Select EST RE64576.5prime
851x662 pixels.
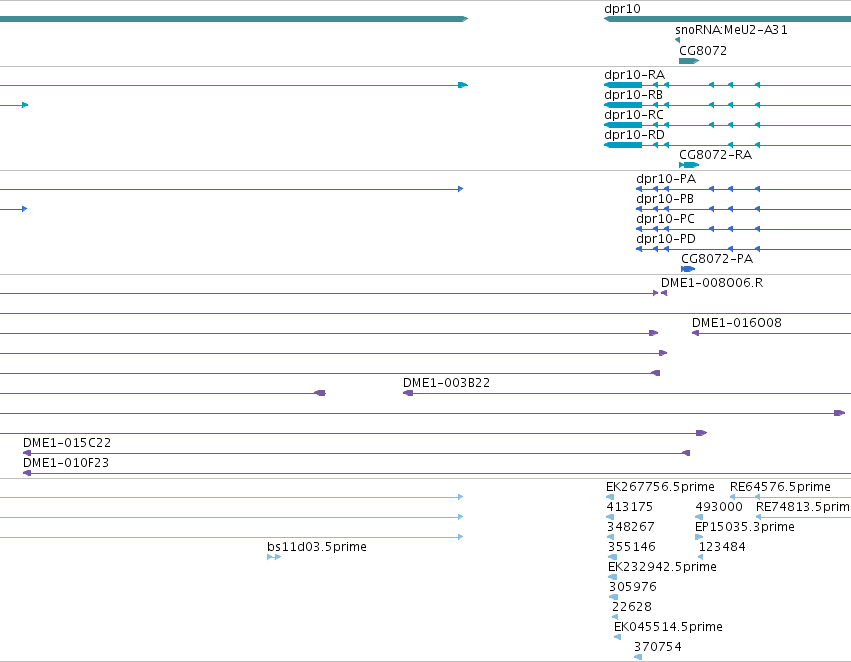click(x=790, y=497)
